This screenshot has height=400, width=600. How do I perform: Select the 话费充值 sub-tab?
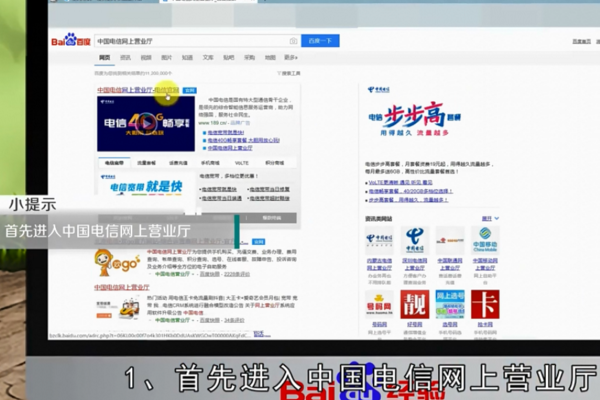[x=178, y=163]
